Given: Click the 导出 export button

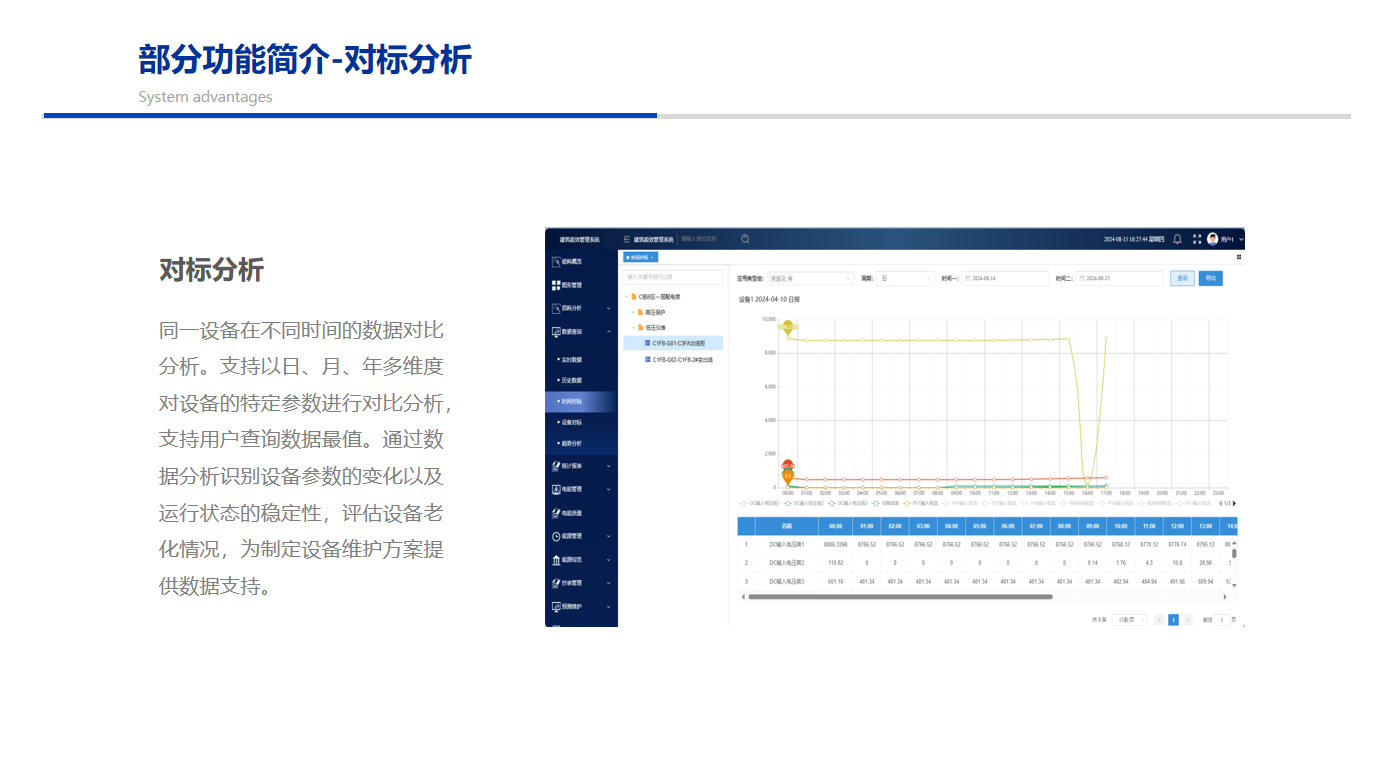Looking at the screenshot, I should pyautogui.click(x=1210, y=278).
